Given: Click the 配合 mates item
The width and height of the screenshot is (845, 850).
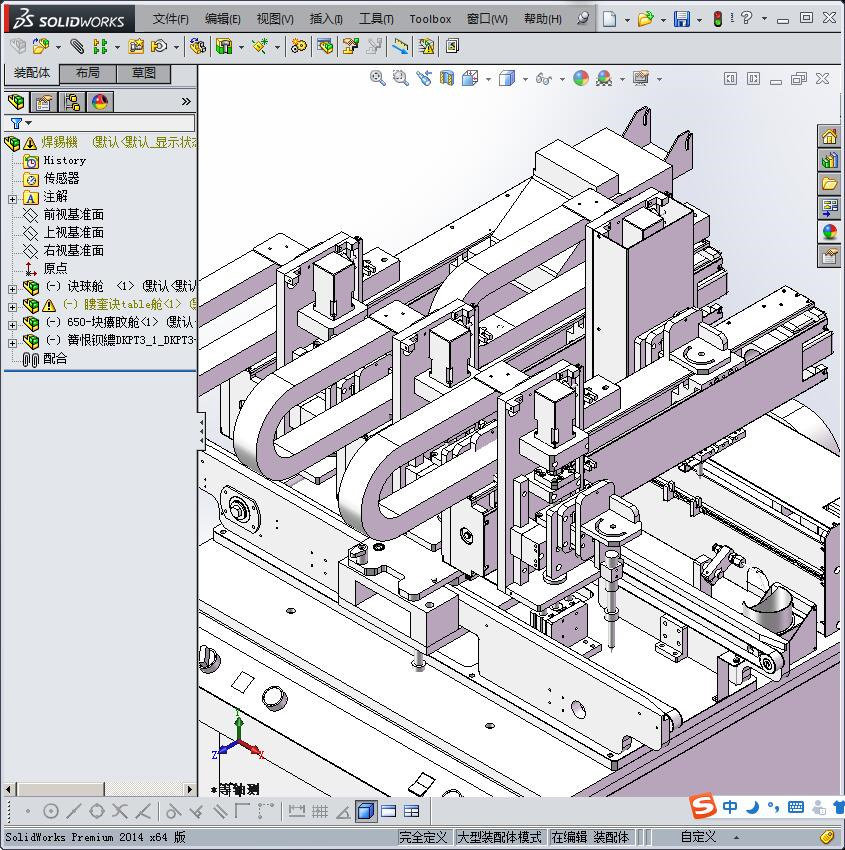Looking at the screenshot, I should tap(55, 359).
